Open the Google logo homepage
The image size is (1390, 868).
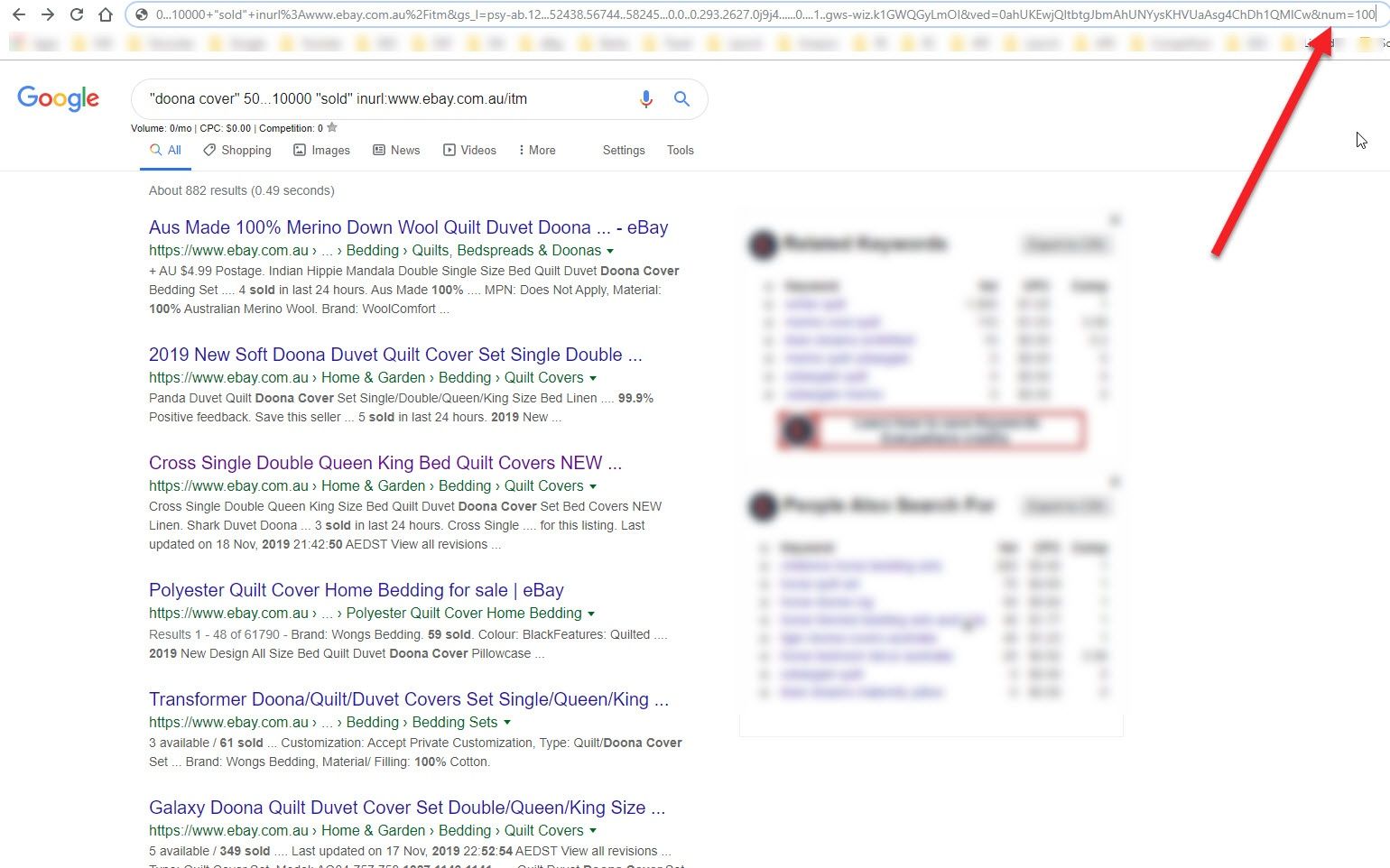click(59, 98)
